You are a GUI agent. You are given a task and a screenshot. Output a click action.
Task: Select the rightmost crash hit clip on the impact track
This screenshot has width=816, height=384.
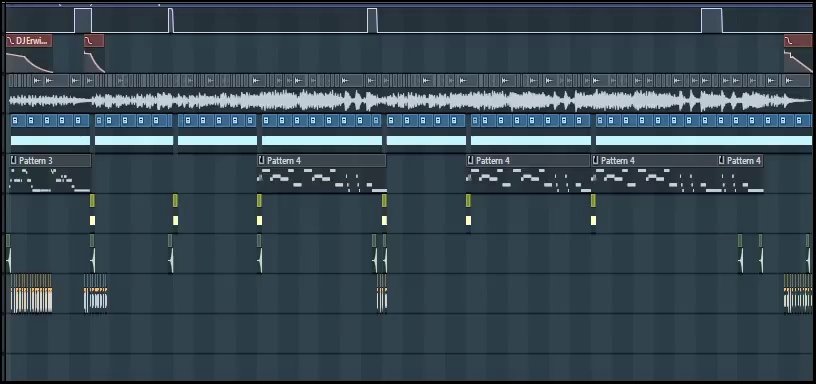[760, 254]
